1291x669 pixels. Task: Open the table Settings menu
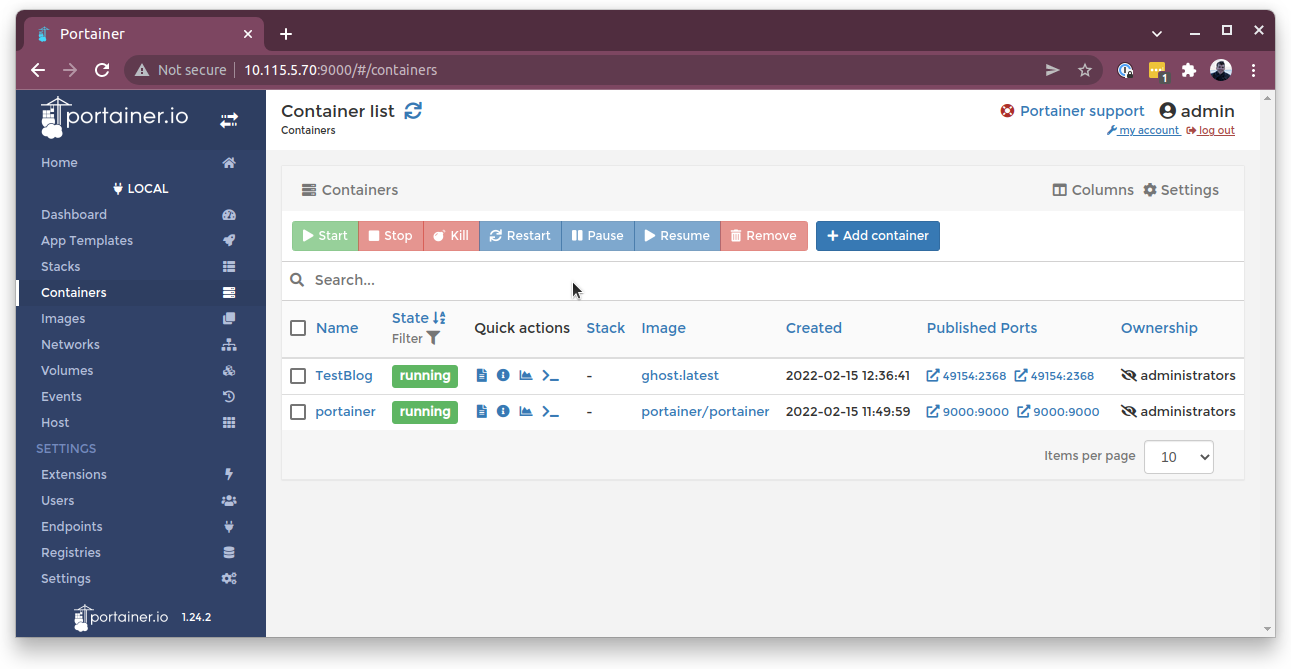1181,190
